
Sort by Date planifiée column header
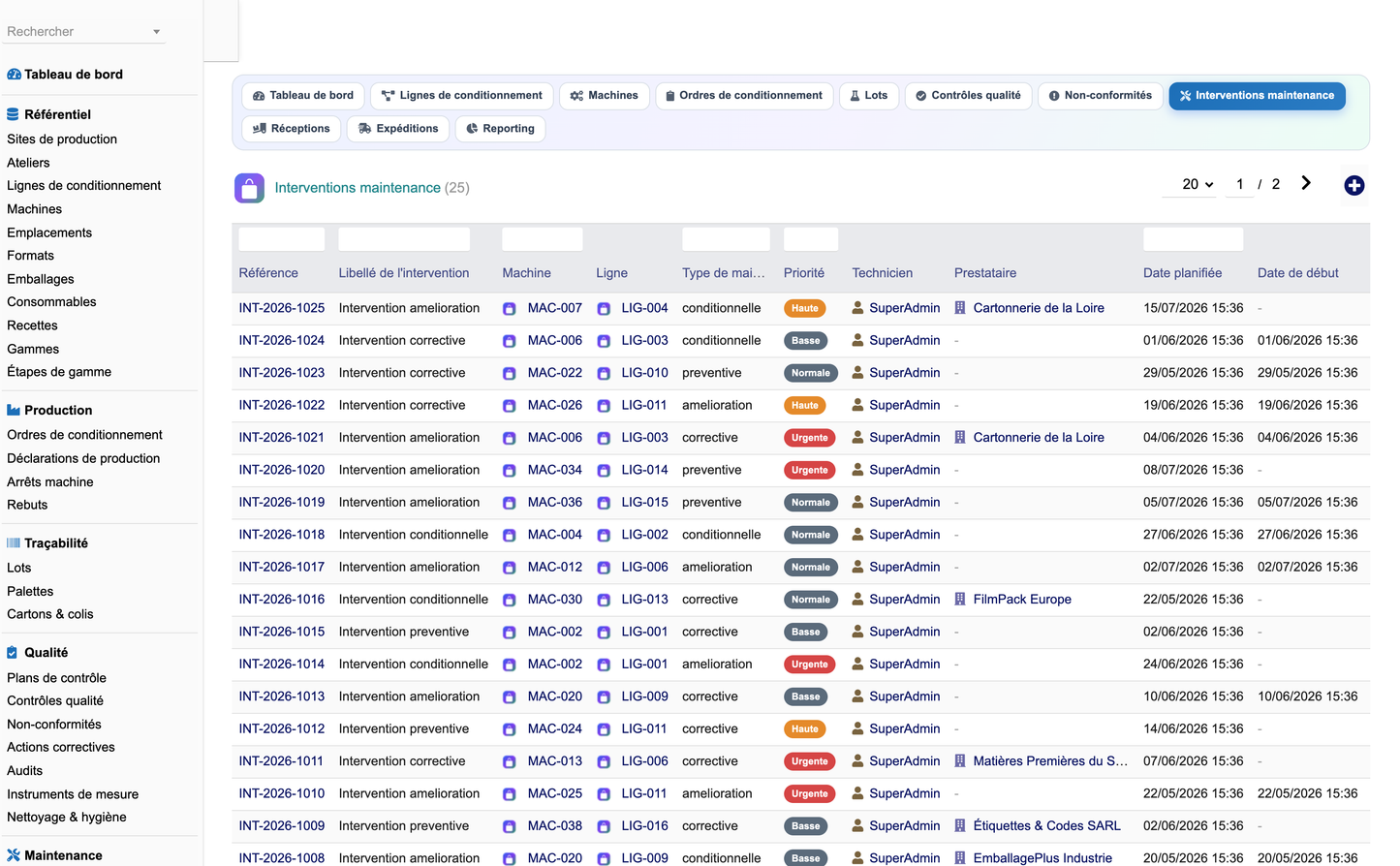[1182, 273]
